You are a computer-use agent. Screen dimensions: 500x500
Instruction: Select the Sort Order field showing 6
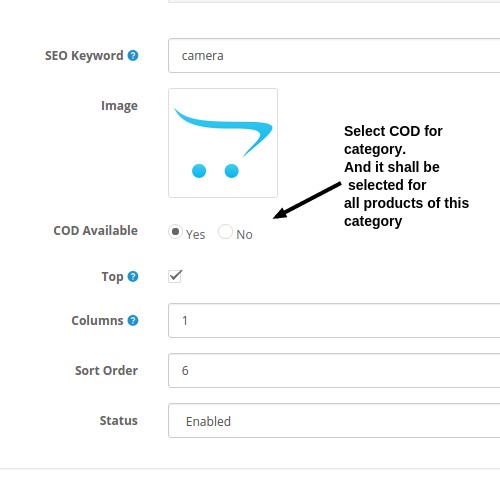click(x=334, y=370)
